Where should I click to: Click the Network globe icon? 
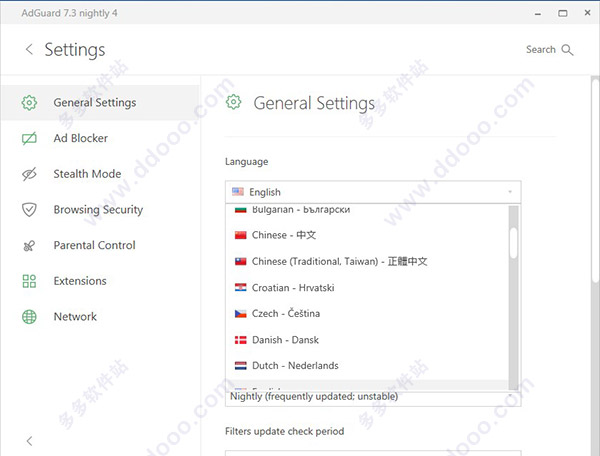point(29,317)
